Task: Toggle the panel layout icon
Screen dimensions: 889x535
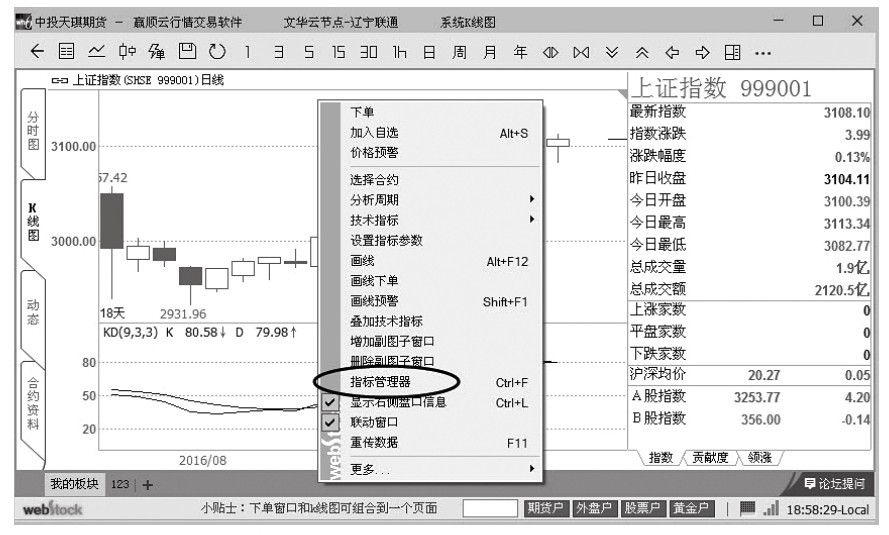Action: (x=733, y=53)
